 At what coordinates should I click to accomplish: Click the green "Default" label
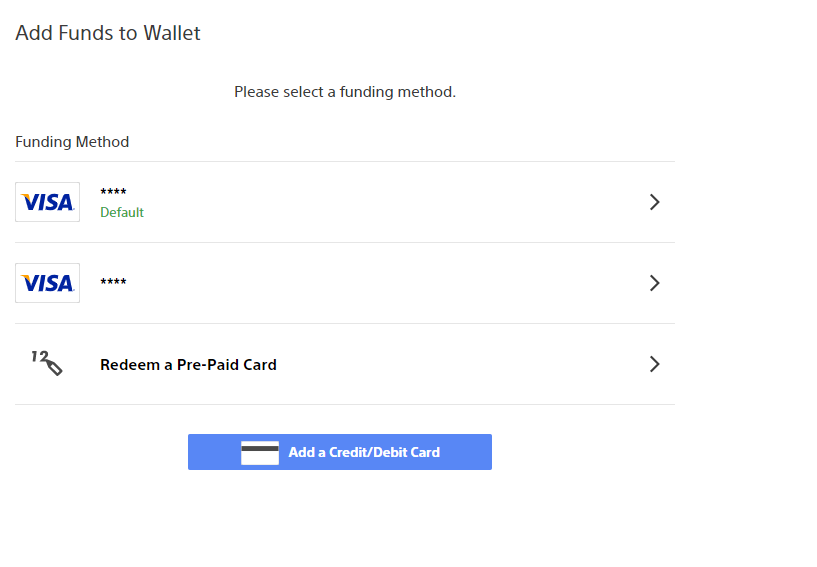click(122, 212)
